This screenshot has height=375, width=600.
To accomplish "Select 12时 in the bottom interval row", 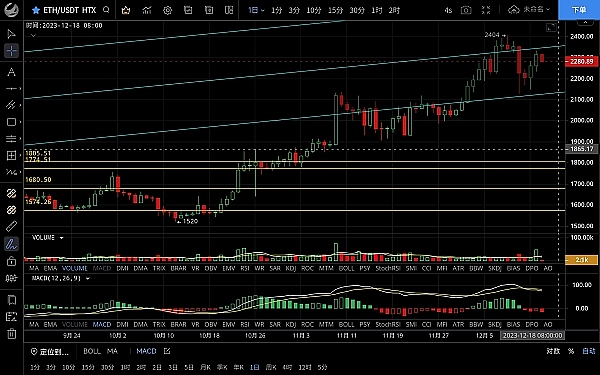I will click(x=305, y=367).
